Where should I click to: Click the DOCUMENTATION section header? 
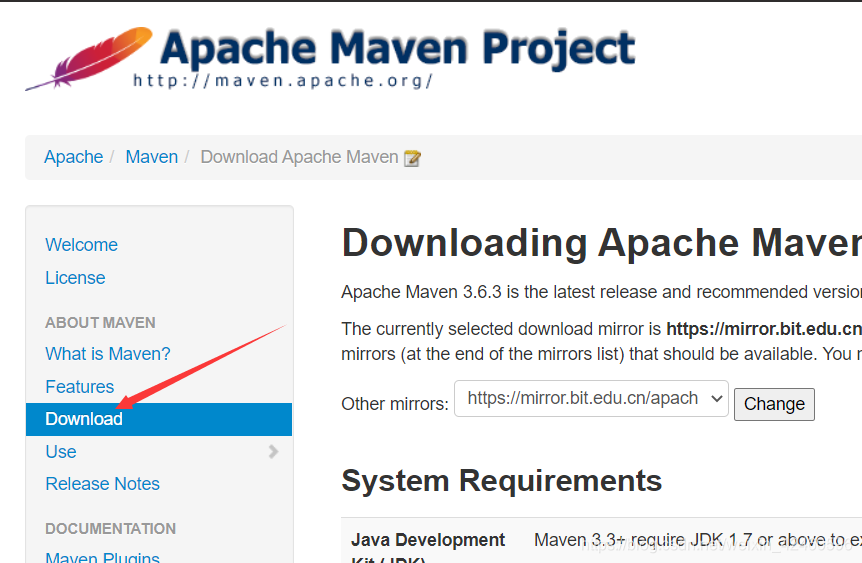click(x=110, y=528)
